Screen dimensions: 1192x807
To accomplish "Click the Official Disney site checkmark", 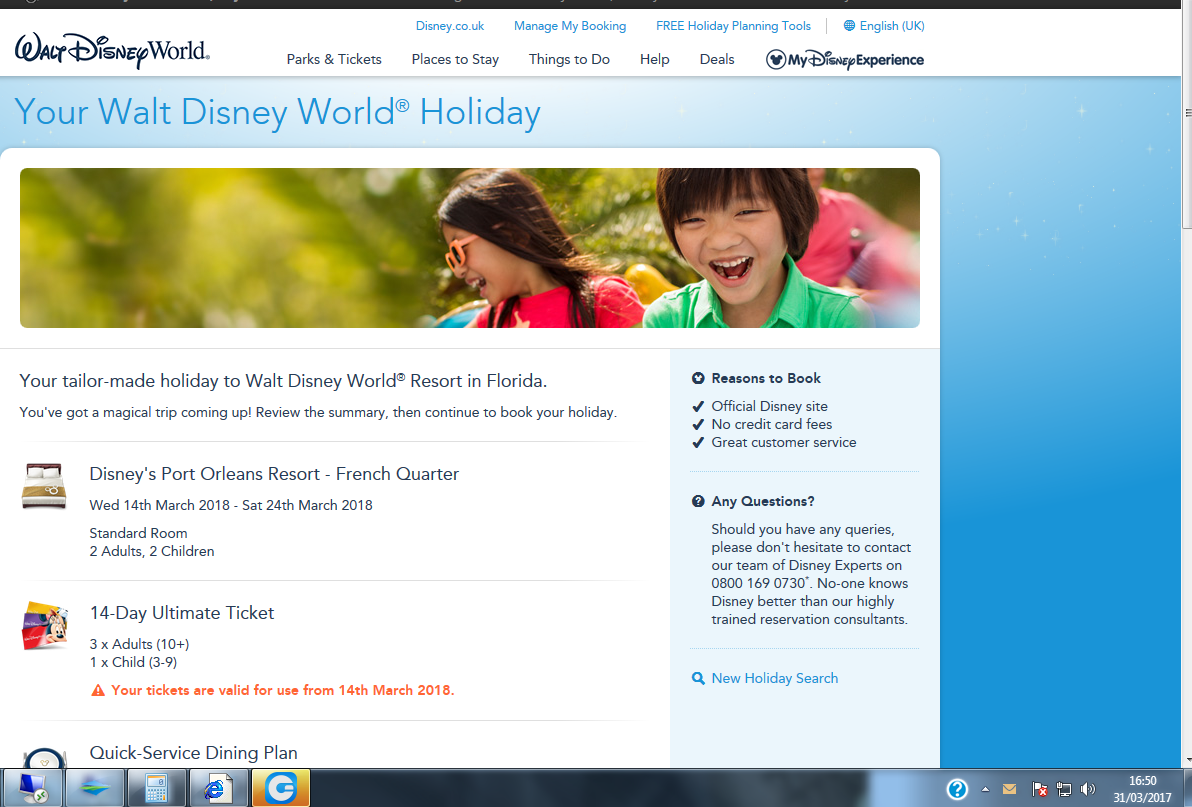I will pyautogui.click(x=698, y=407).
